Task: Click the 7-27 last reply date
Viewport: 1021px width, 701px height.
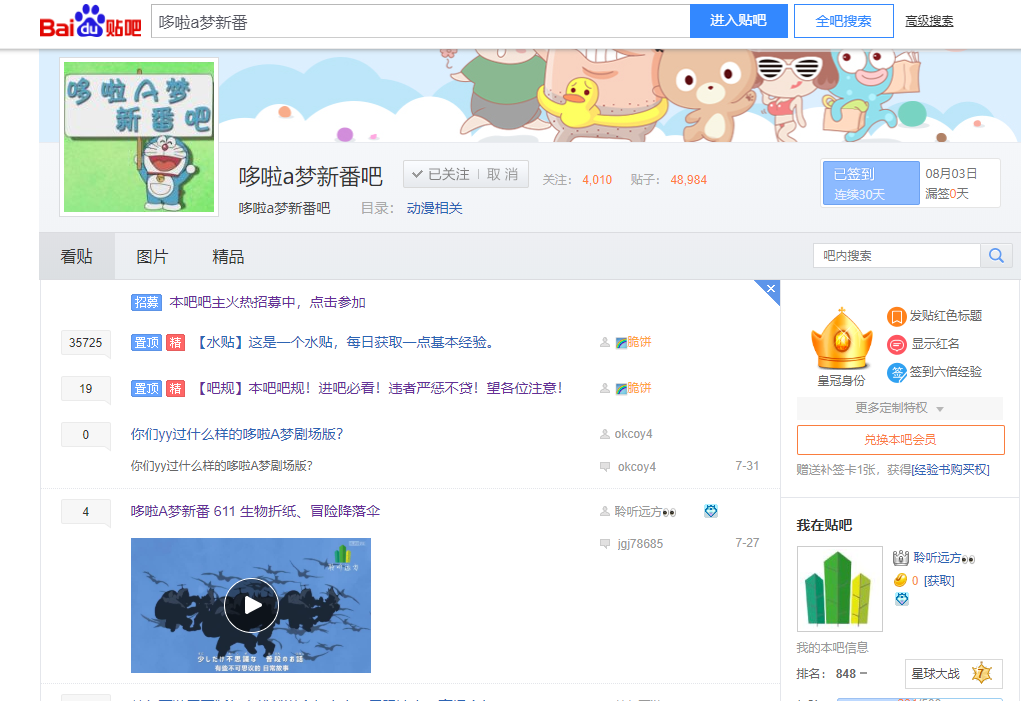Action: coord(747,543)
